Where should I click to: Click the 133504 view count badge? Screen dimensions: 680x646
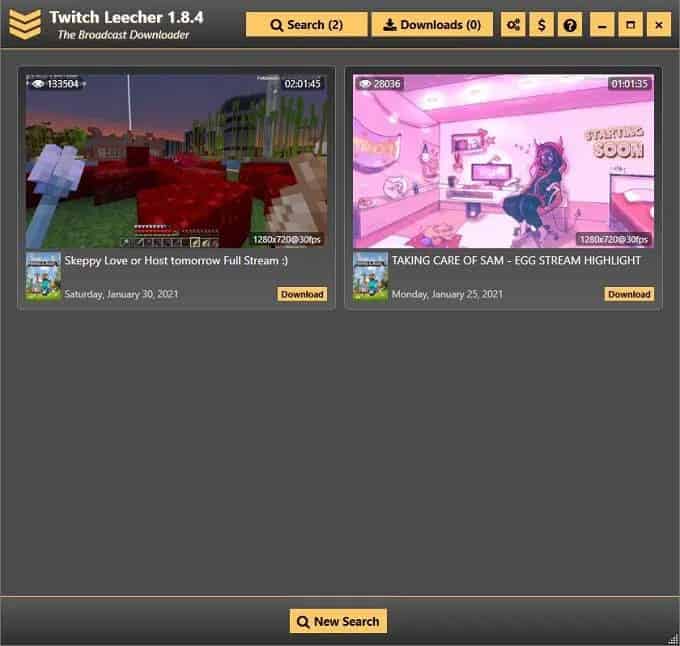click(x=56, y=84)
